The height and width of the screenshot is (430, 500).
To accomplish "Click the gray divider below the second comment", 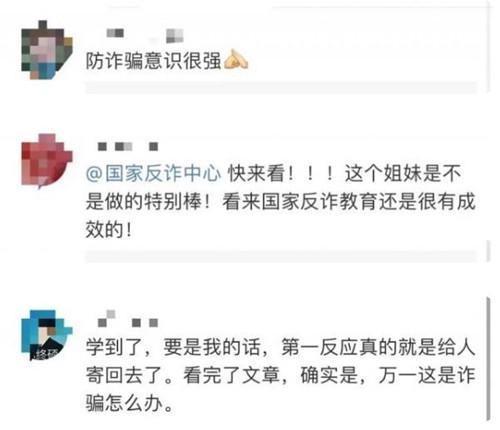I will 281,257.
